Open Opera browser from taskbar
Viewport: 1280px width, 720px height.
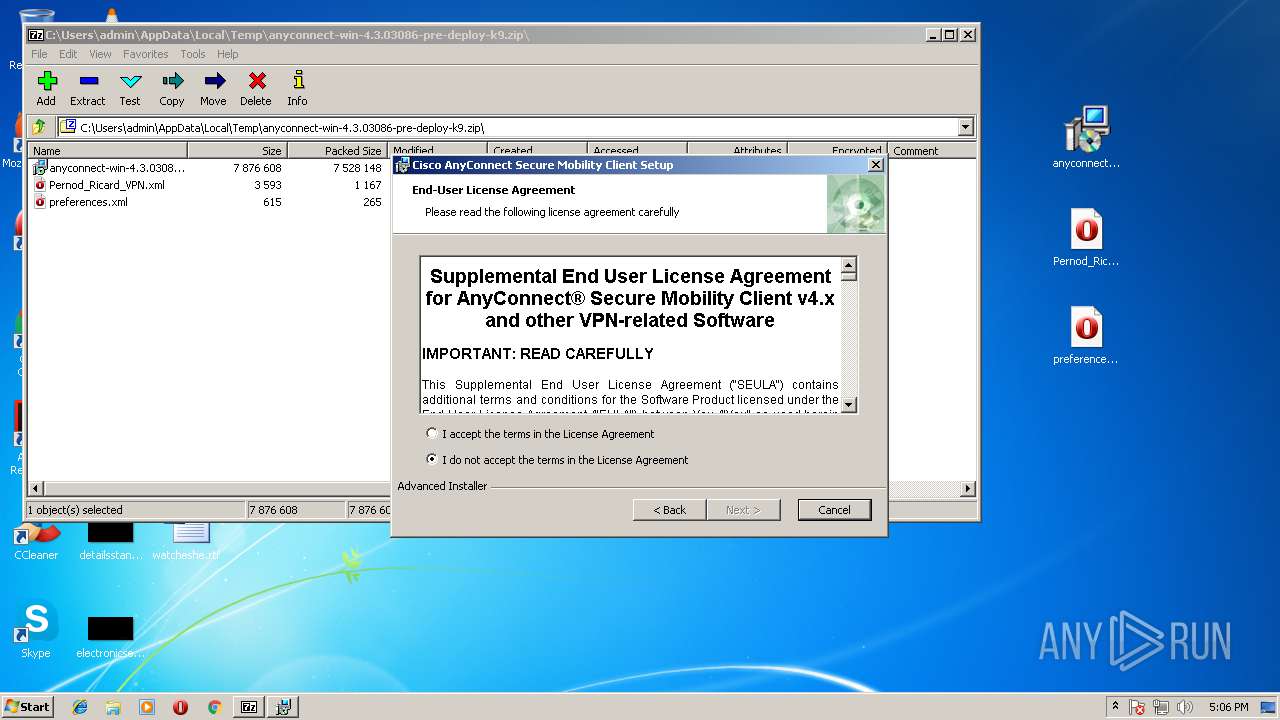[180, 707]
